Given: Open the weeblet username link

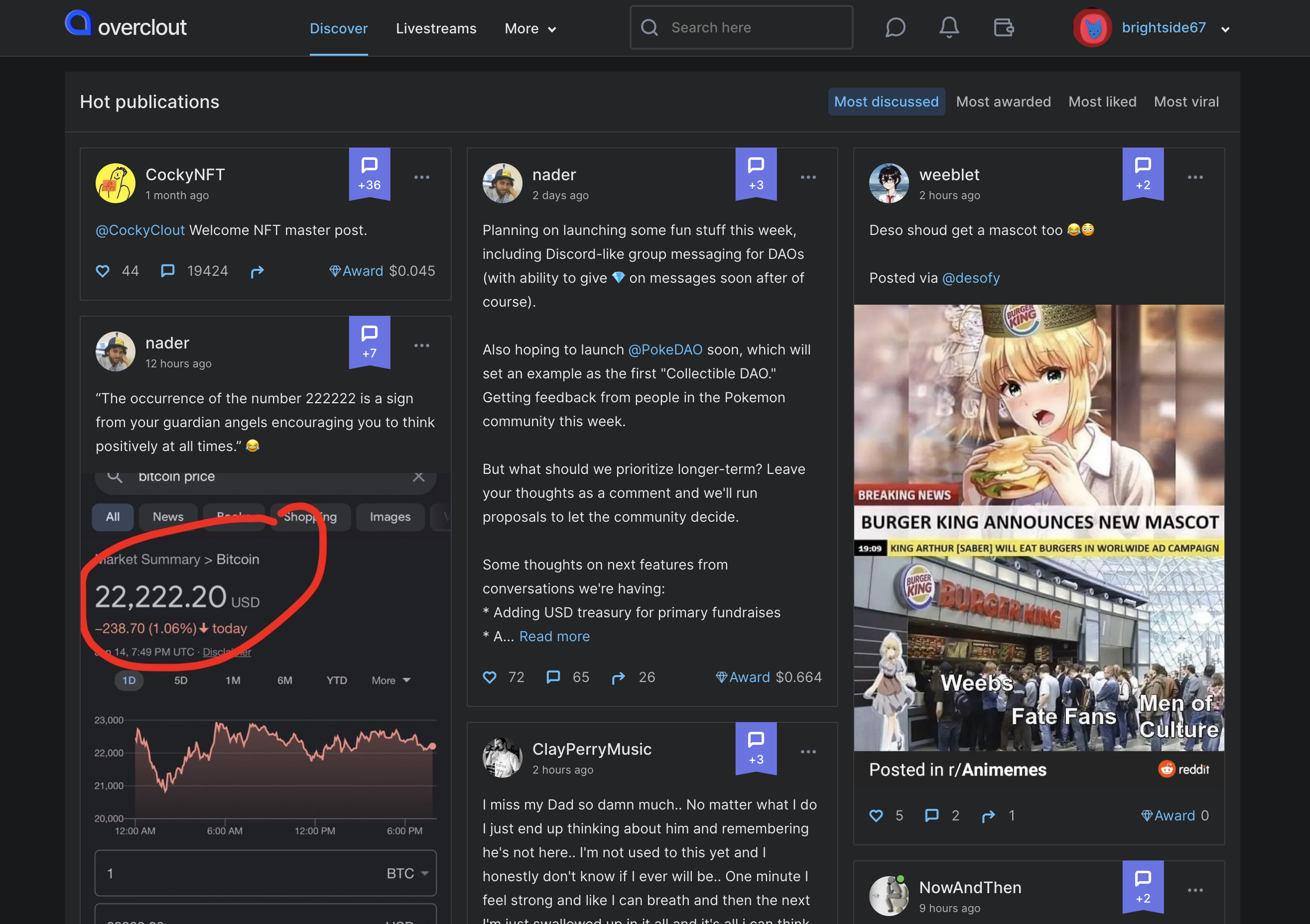Looking at the screenshot, I should click(949, 175).
